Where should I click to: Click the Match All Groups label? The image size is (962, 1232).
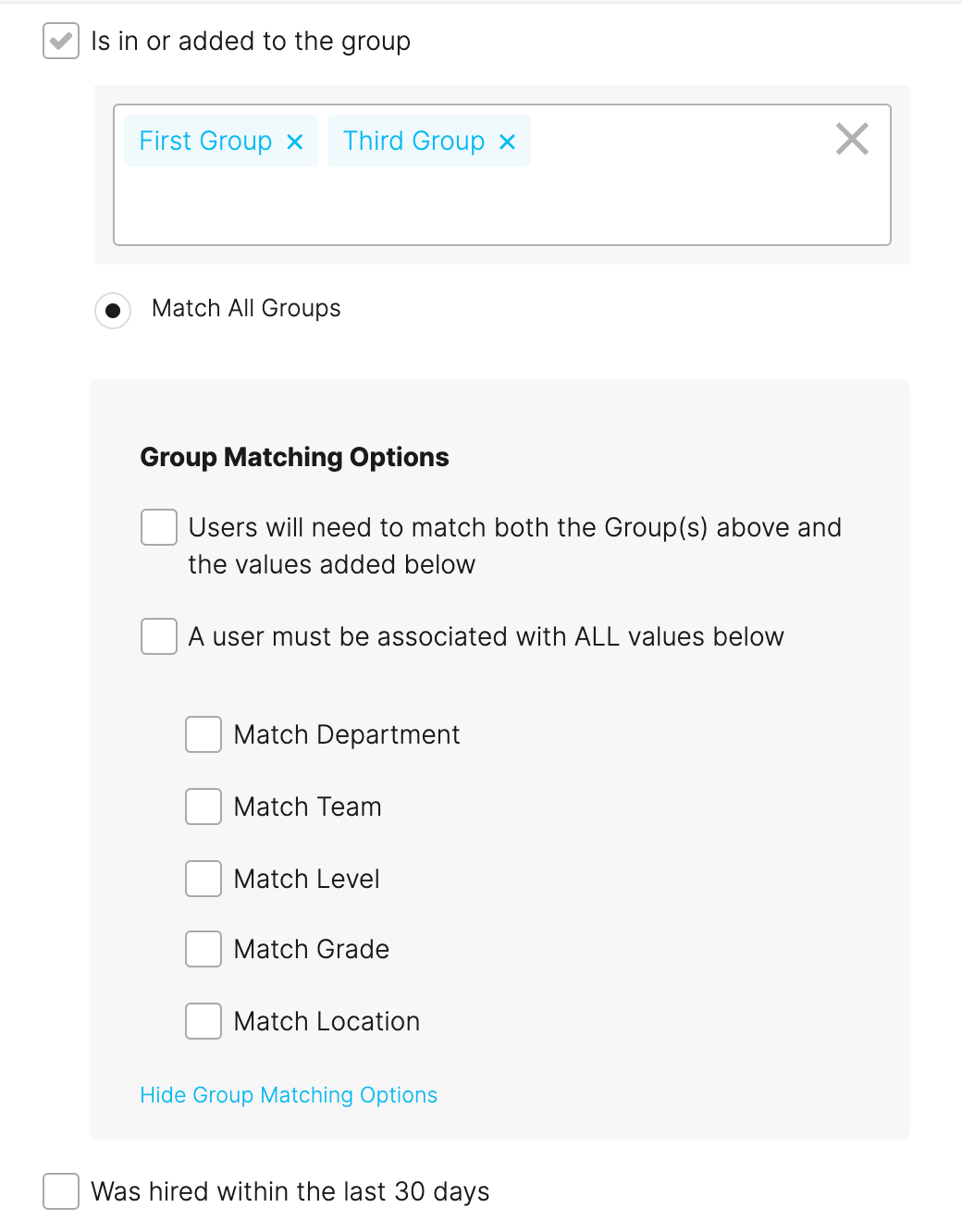tap(246, 308)
